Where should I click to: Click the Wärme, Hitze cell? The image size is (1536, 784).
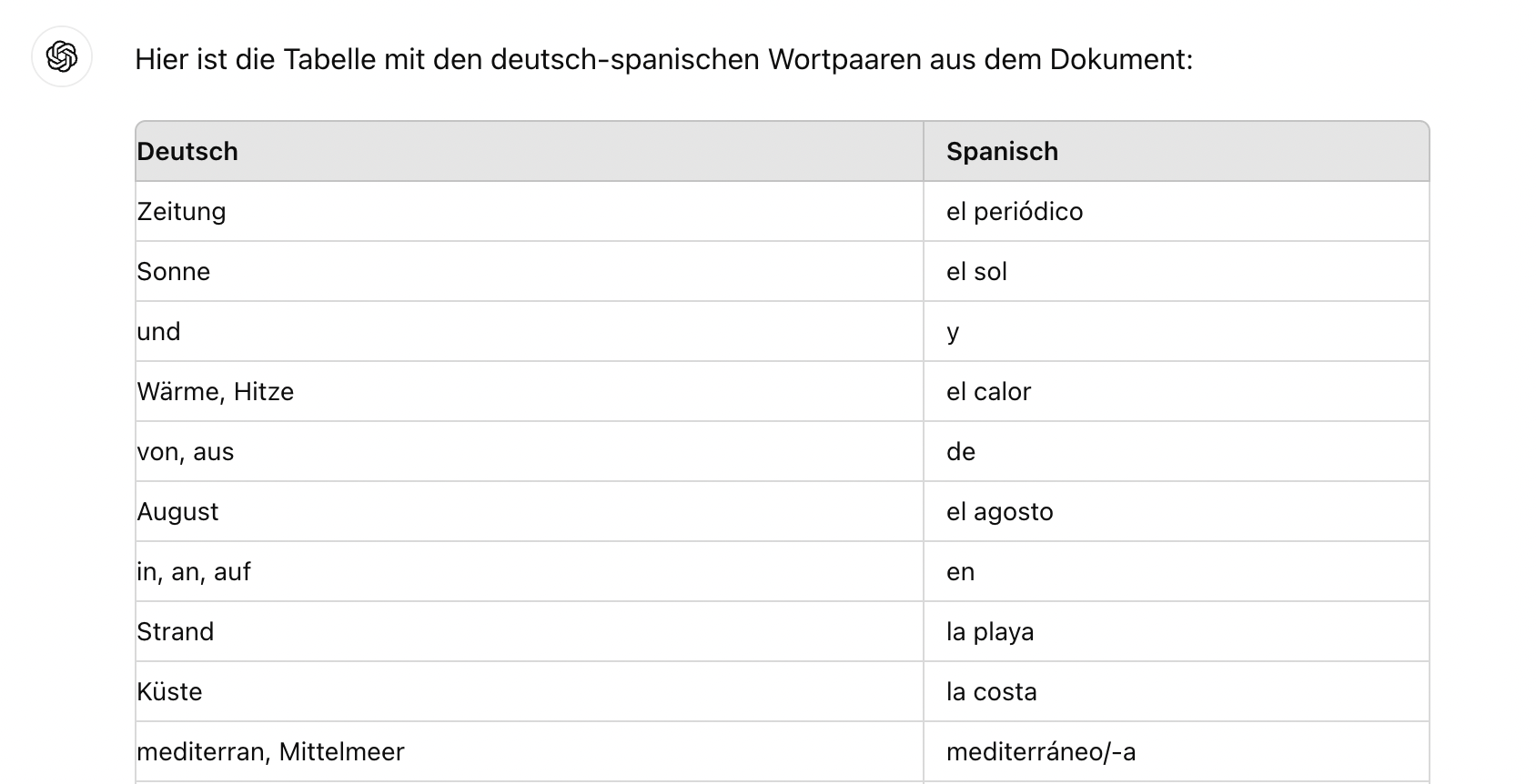click(215, 392)
